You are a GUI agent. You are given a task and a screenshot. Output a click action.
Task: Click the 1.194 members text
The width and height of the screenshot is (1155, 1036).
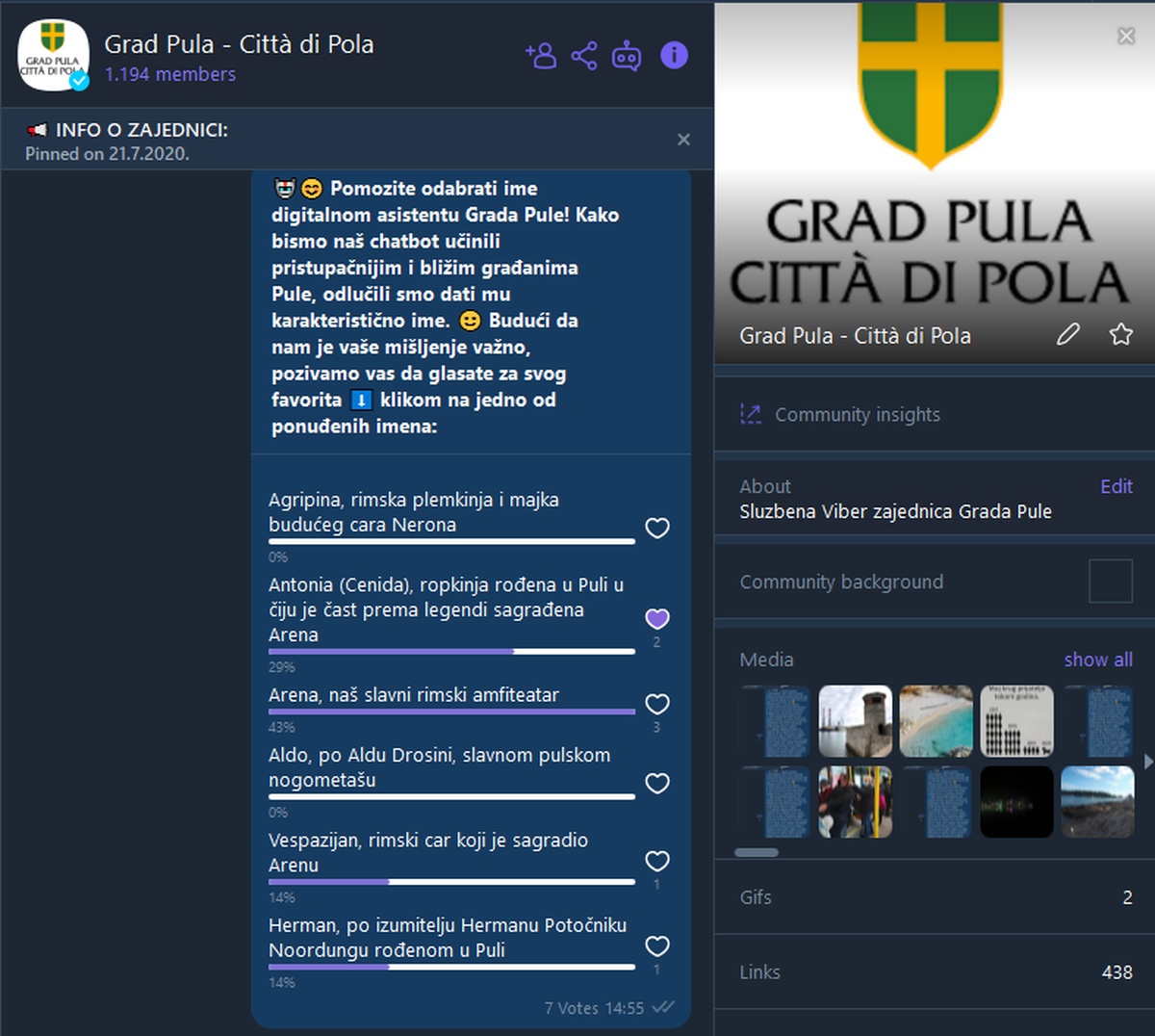170,74
